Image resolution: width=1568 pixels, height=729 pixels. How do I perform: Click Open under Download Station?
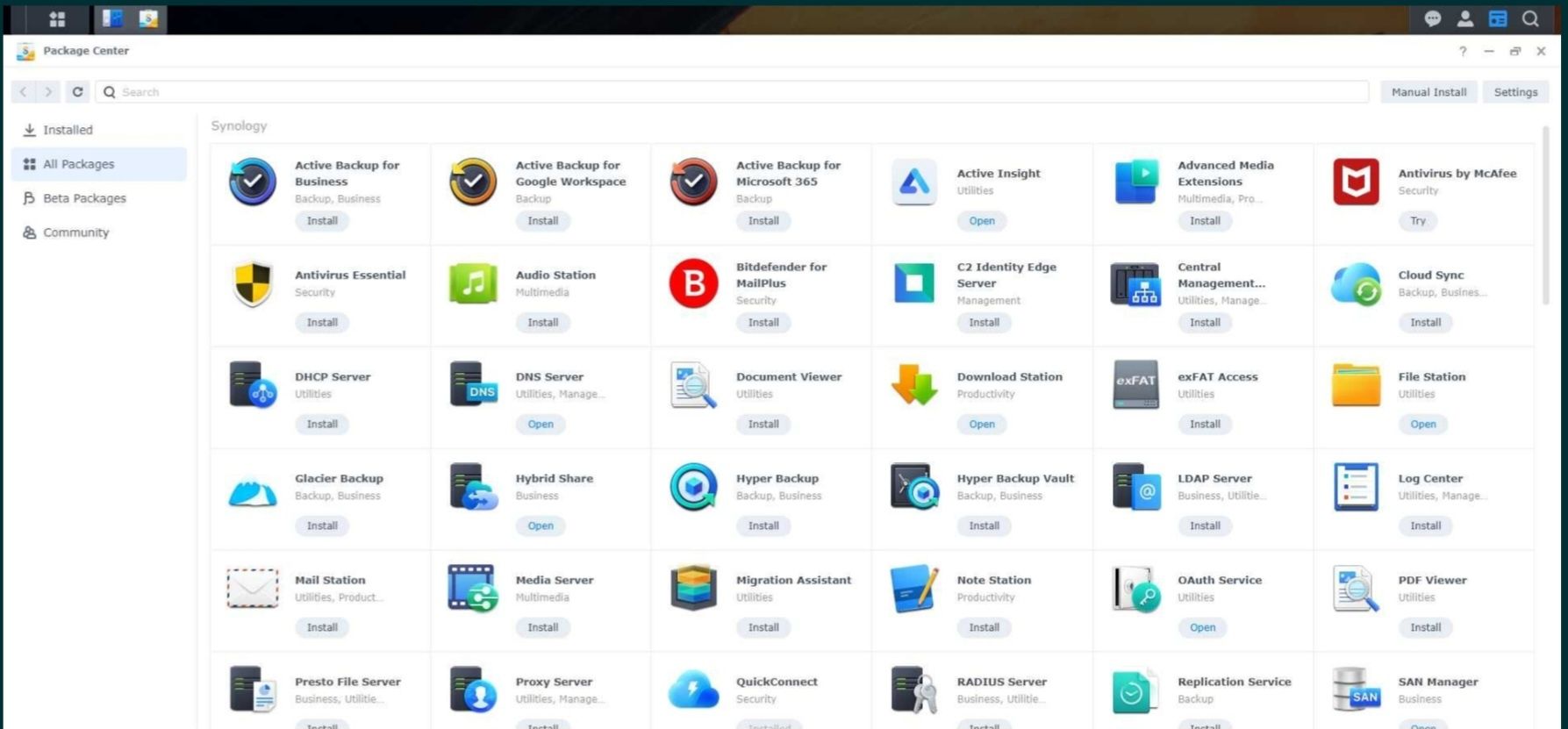click(982, 425)
